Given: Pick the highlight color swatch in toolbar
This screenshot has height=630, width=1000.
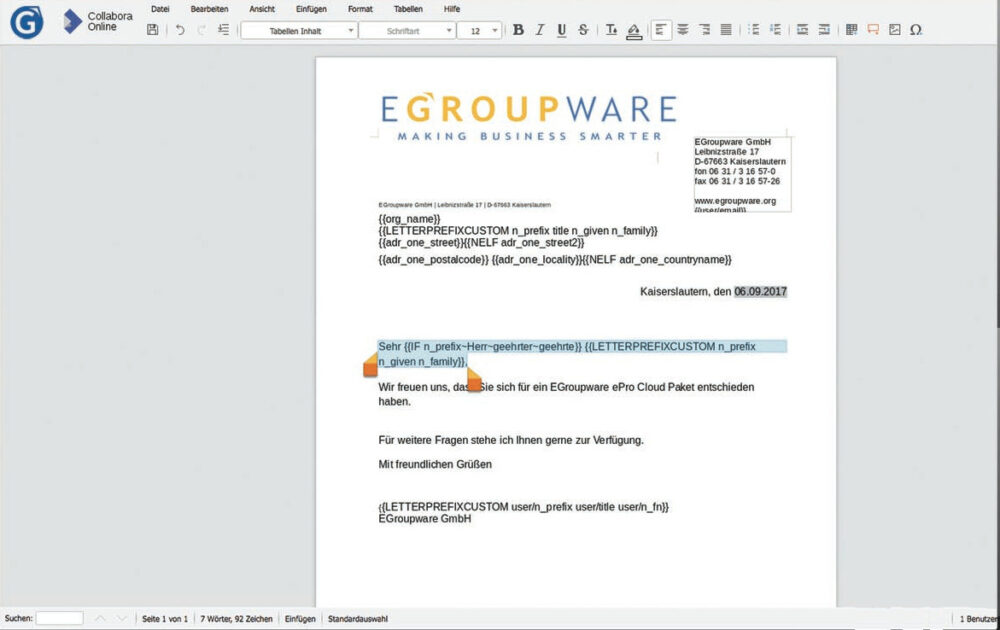Looking at the screenshot, I should (x=633, y=31).
